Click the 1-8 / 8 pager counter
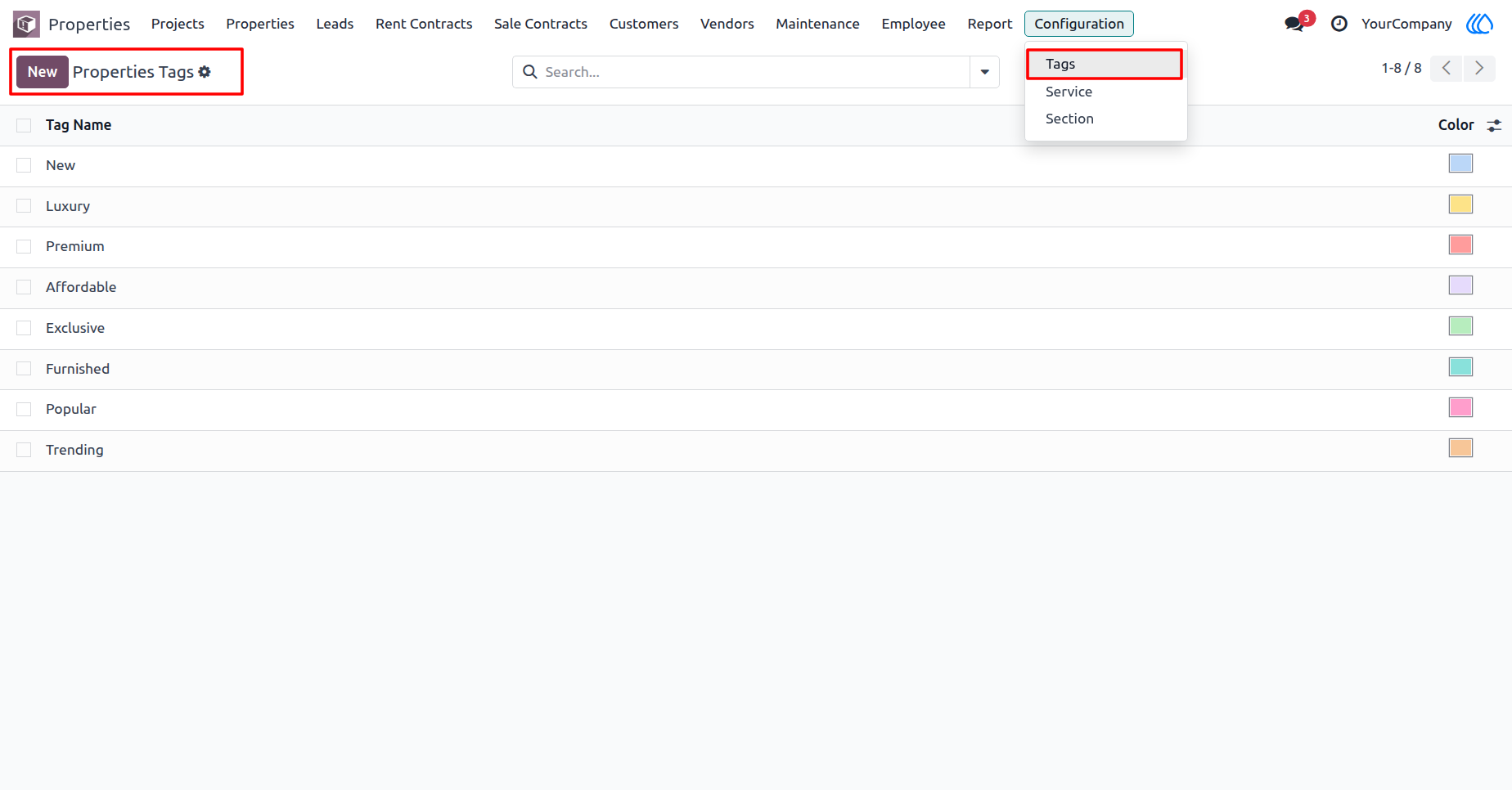Image resolution: width=1512 pixels, height=790 pixels. coord(1402,68)
